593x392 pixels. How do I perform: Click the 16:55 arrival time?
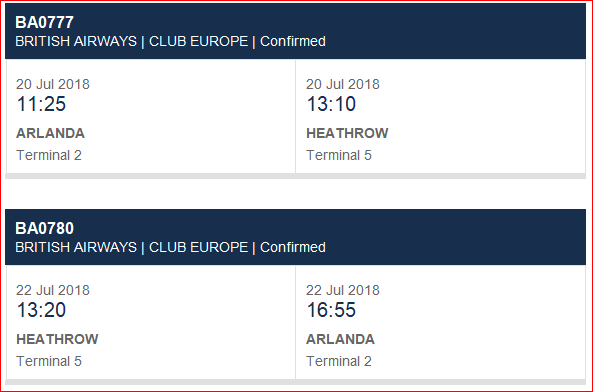point(331,310)
